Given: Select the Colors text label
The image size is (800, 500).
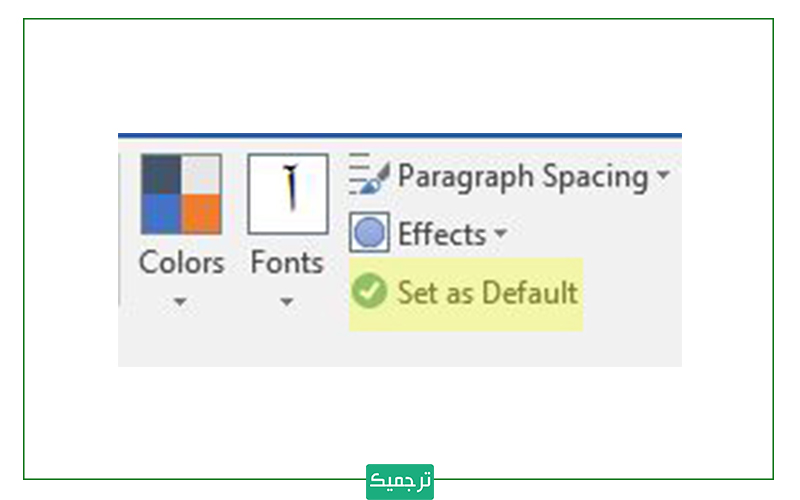Looking at the screenshot, I should [182, 263].
